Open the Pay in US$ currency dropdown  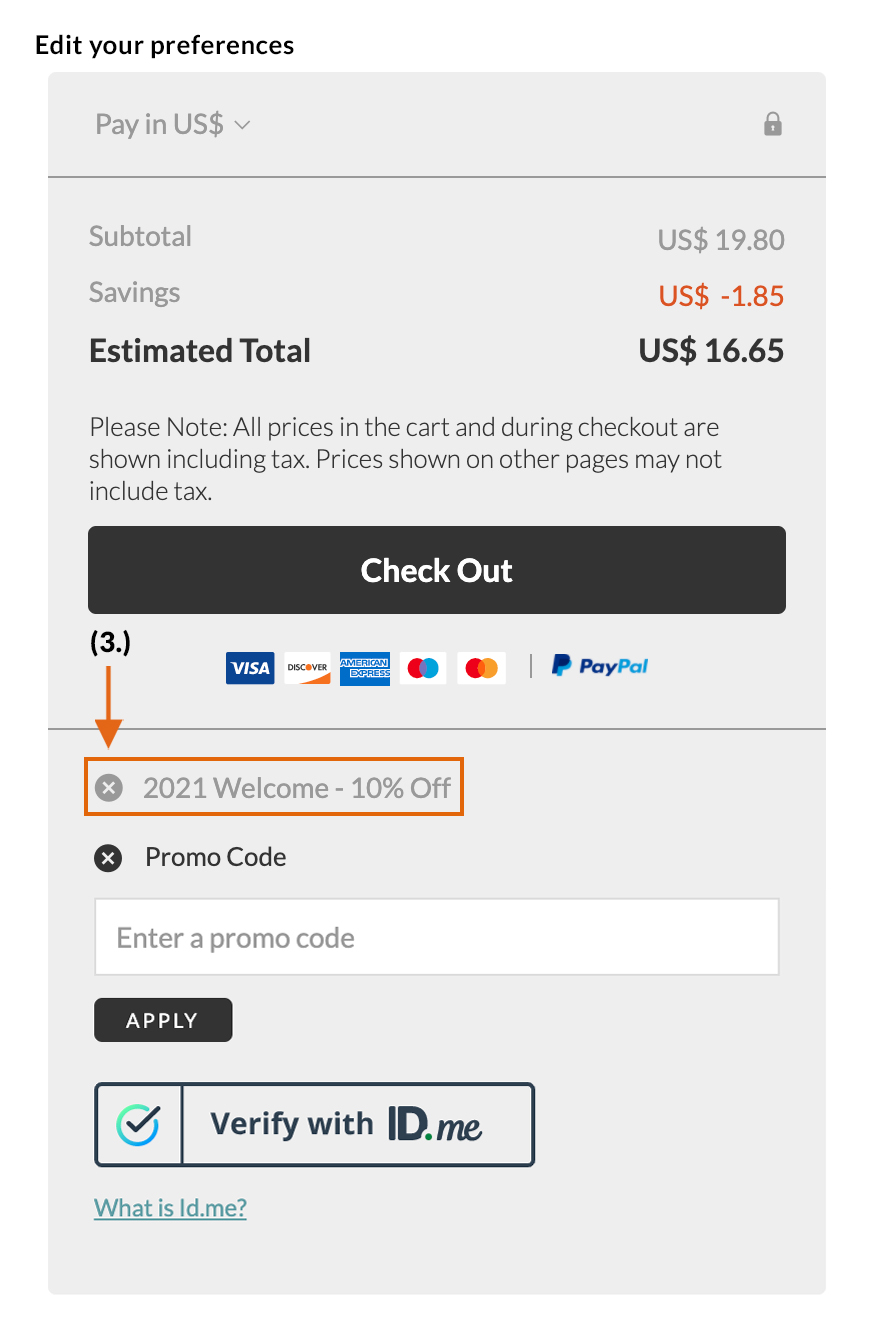pos(172,124)
